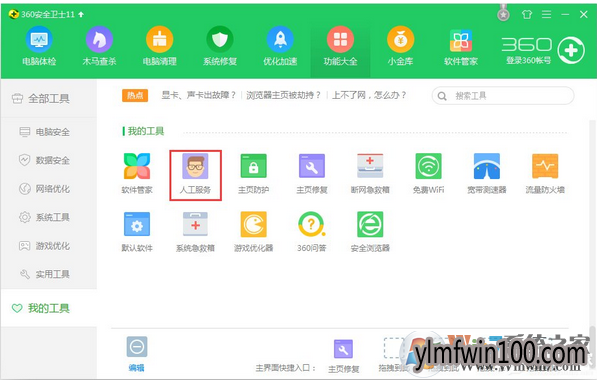
Task: Launch 主页防护 tool
Action: 254,173
